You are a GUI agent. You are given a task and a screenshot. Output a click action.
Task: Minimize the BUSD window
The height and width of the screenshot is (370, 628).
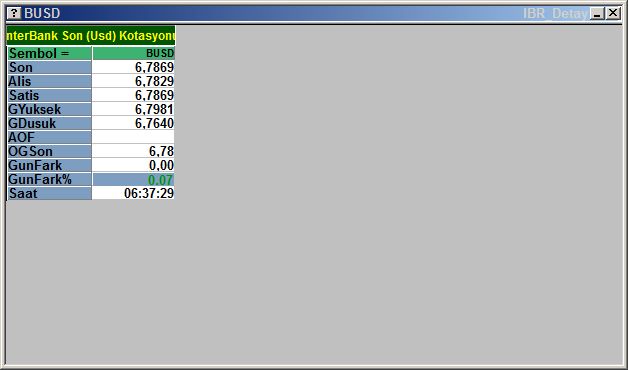598,13
